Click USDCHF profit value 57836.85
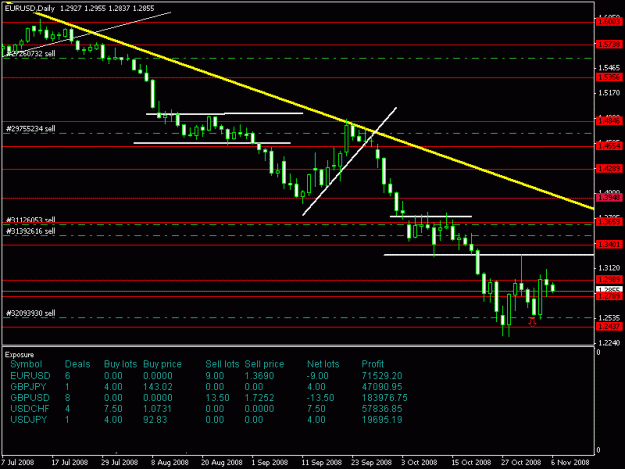Image resolution: width=625 pixels, height=469 pixels. (382, 409)
